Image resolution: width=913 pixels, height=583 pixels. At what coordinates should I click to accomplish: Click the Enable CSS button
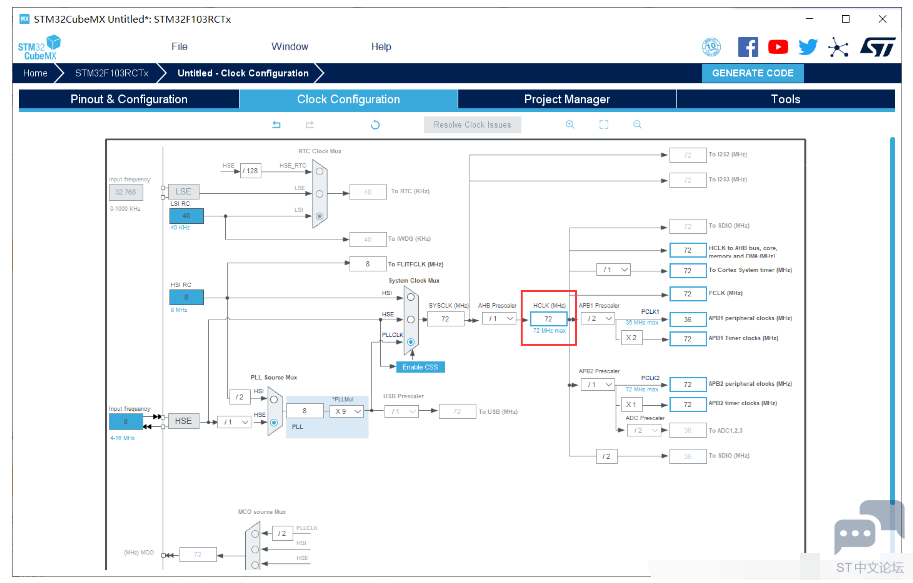pyautogui.click(x=420, y=367)
